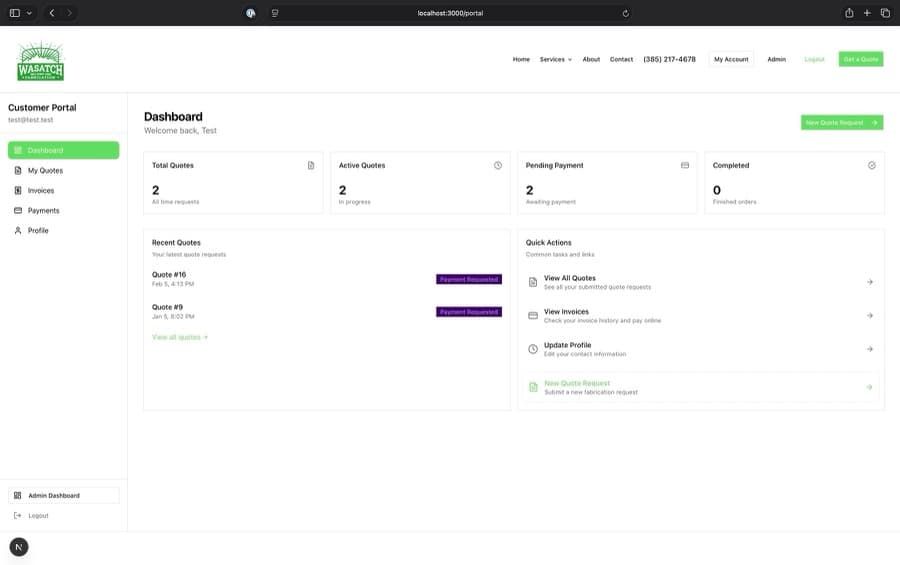
Task: Expand the sidebar options chevron in browser
Action: tap(29, 13)
